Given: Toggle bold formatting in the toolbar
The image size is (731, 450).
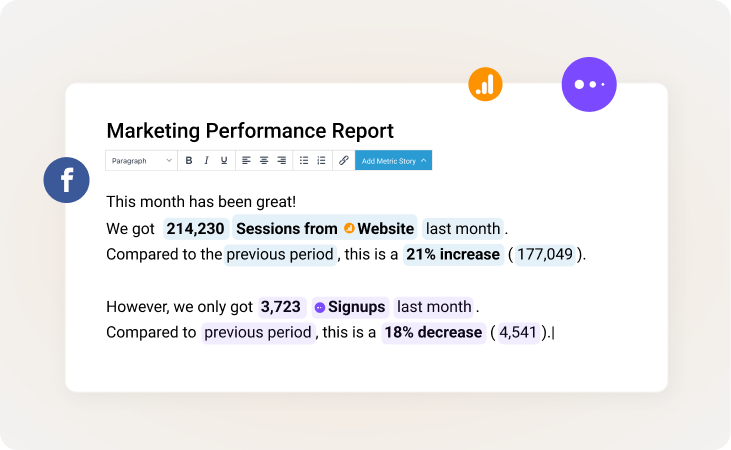Looking at the screenshot, I should point(189,160).
